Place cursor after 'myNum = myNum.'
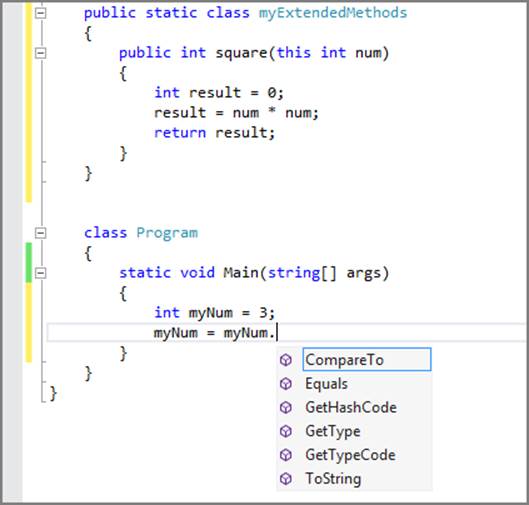Viewport: 529px width, 505px height. (x=277, y=333)
